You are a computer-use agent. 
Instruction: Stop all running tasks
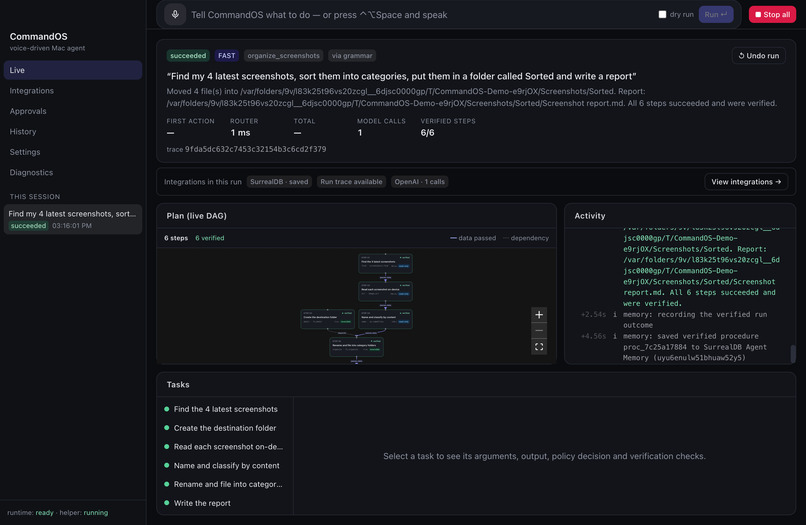point(772,14)
